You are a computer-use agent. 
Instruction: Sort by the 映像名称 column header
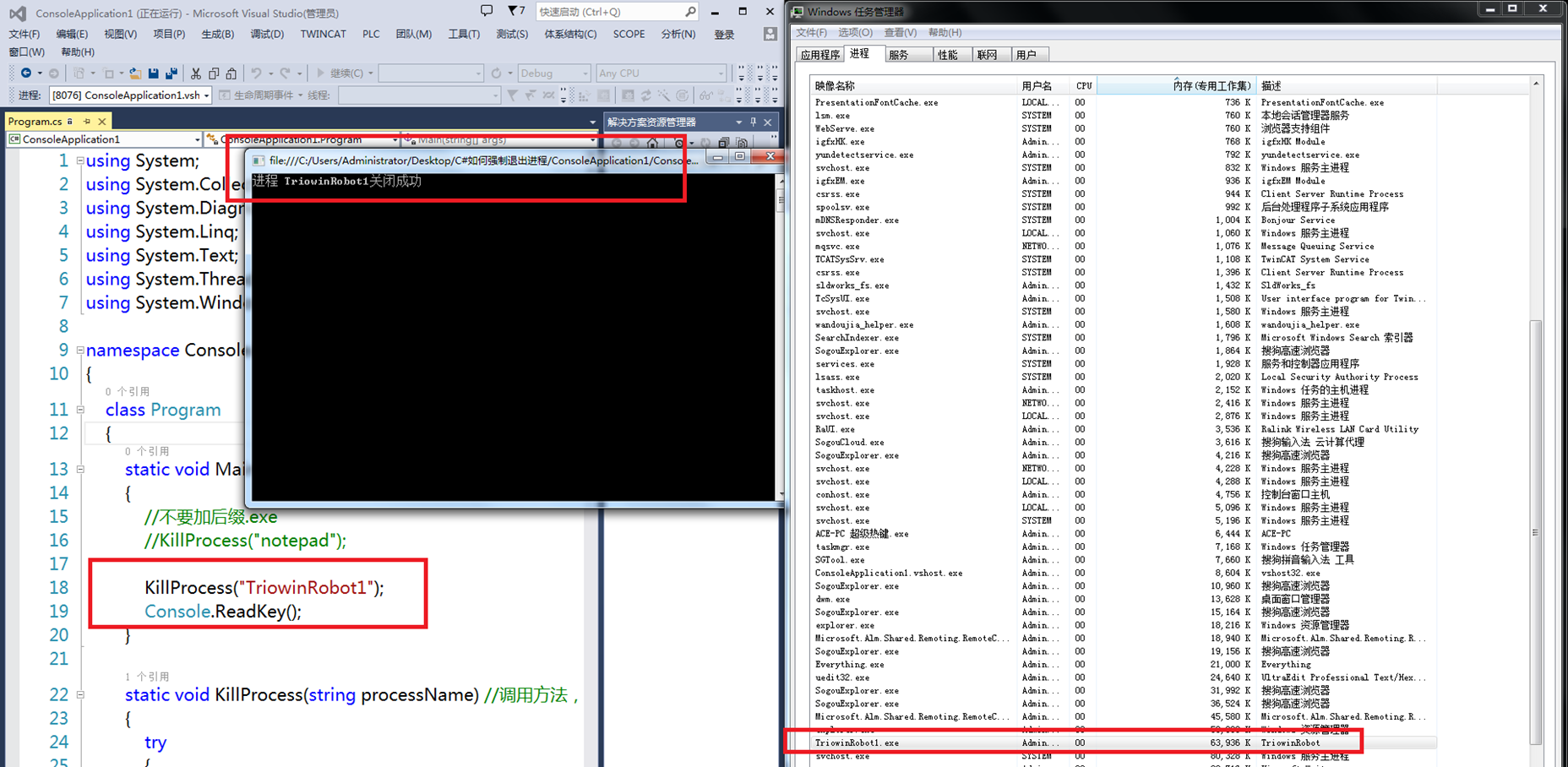point(913,86)
